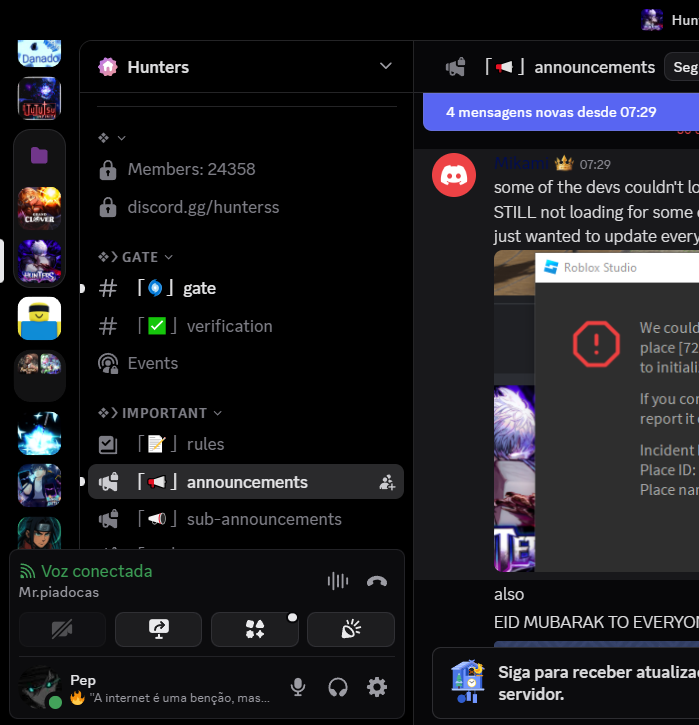Open the soundboard button
The width and height of the screenshot is (699, 725).
(x=351, y=629)
